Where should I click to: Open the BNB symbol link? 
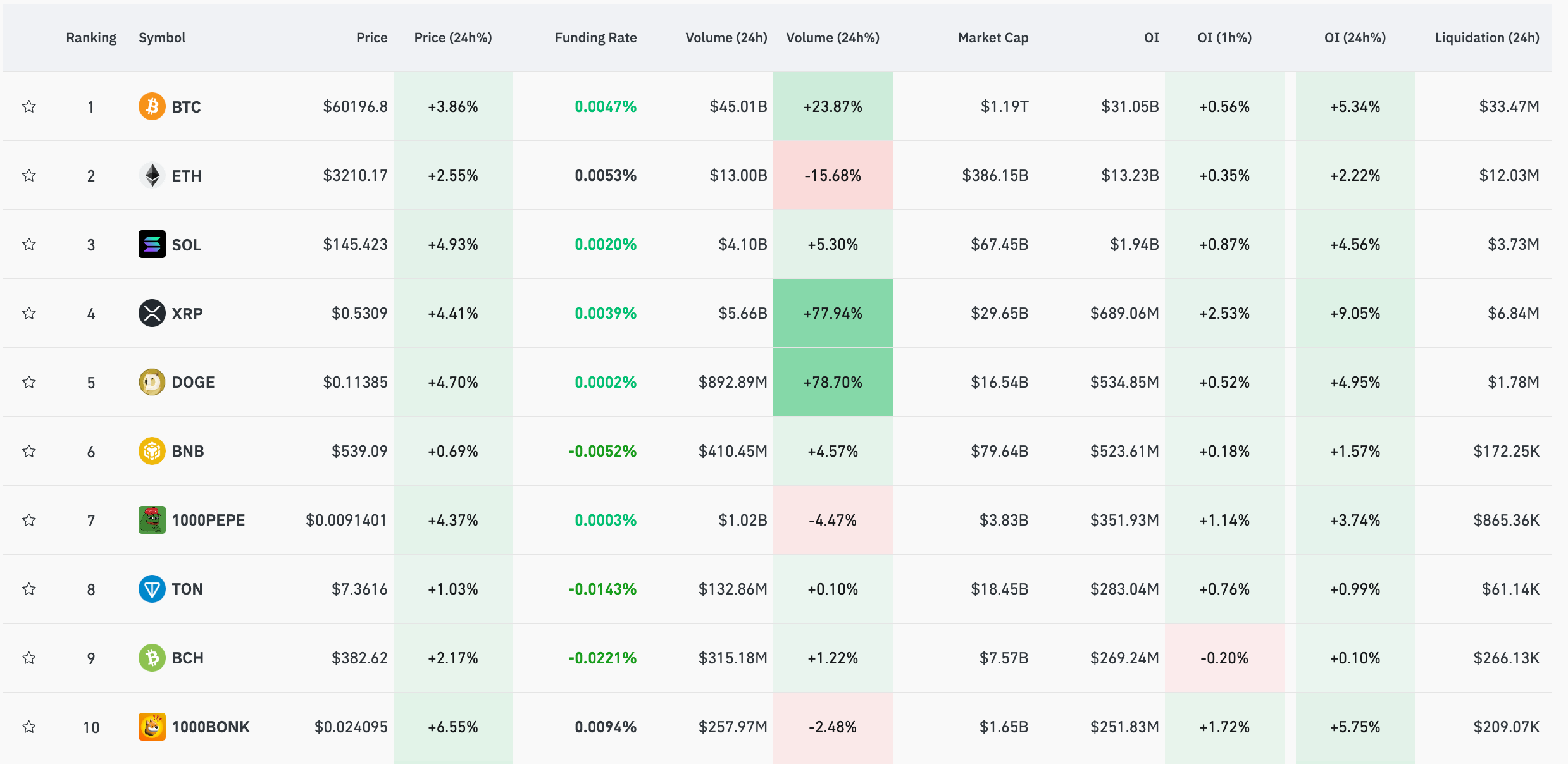pos(188,452)
